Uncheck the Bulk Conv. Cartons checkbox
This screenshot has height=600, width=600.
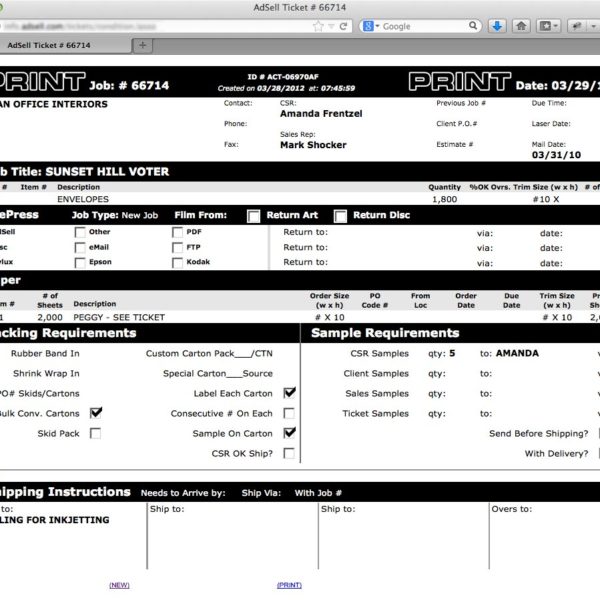96,413
